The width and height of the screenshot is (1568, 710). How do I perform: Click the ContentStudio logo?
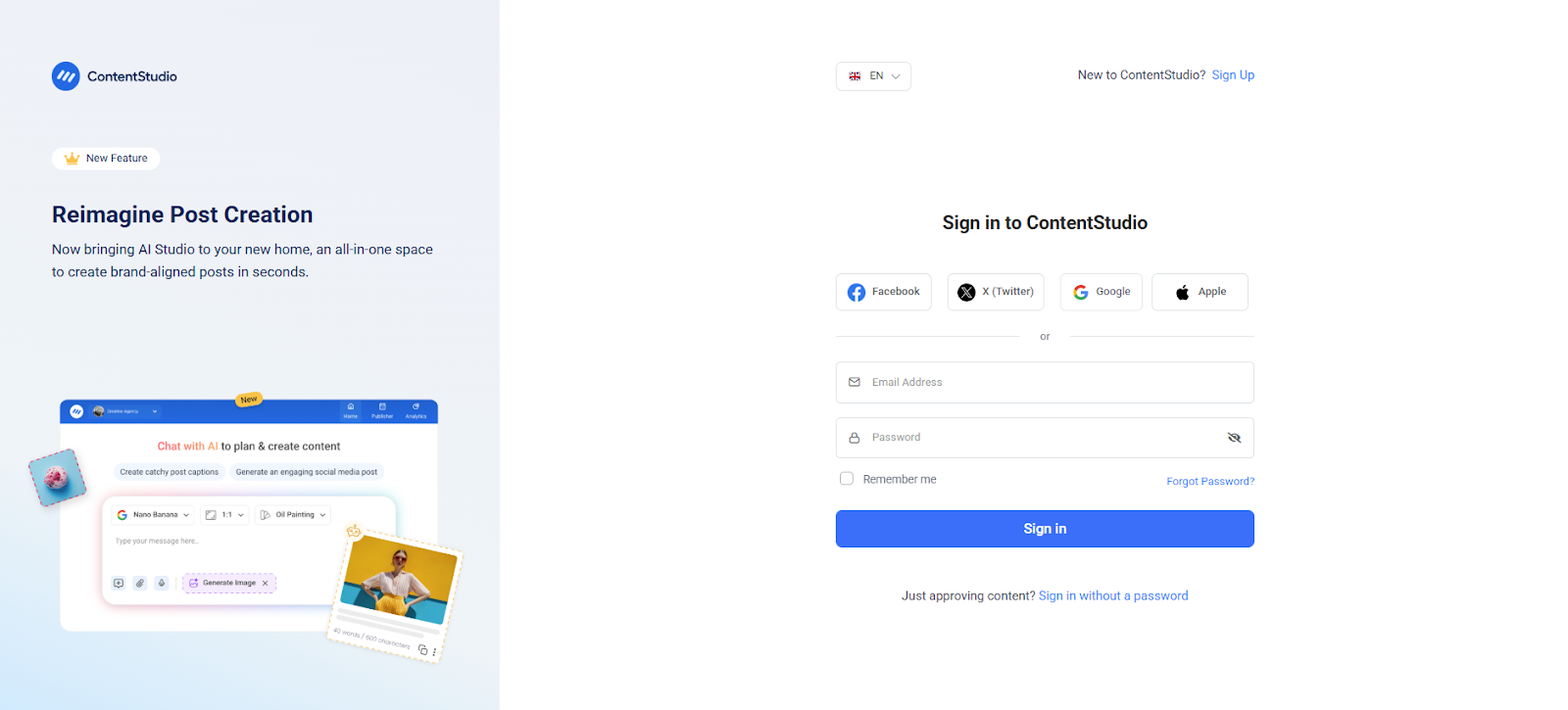[x=113, y=75]
